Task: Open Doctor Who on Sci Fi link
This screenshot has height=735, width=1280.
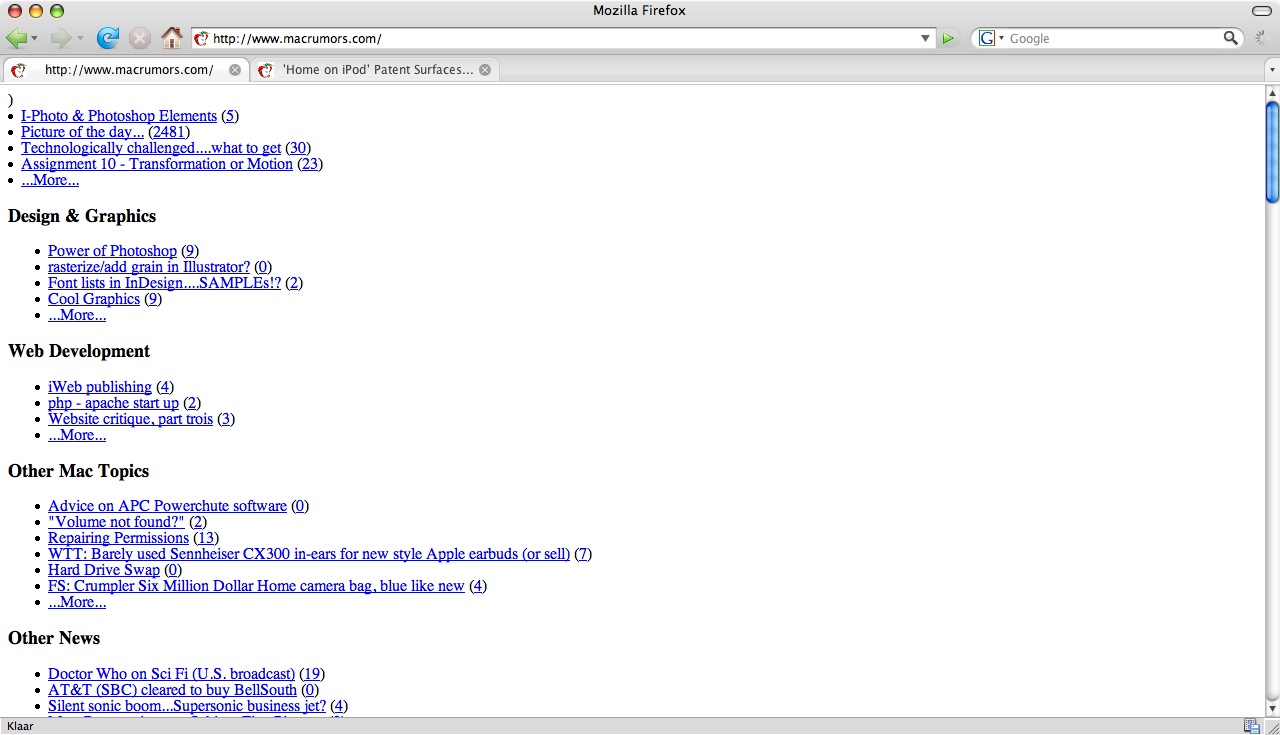Action: coord(171,674)
